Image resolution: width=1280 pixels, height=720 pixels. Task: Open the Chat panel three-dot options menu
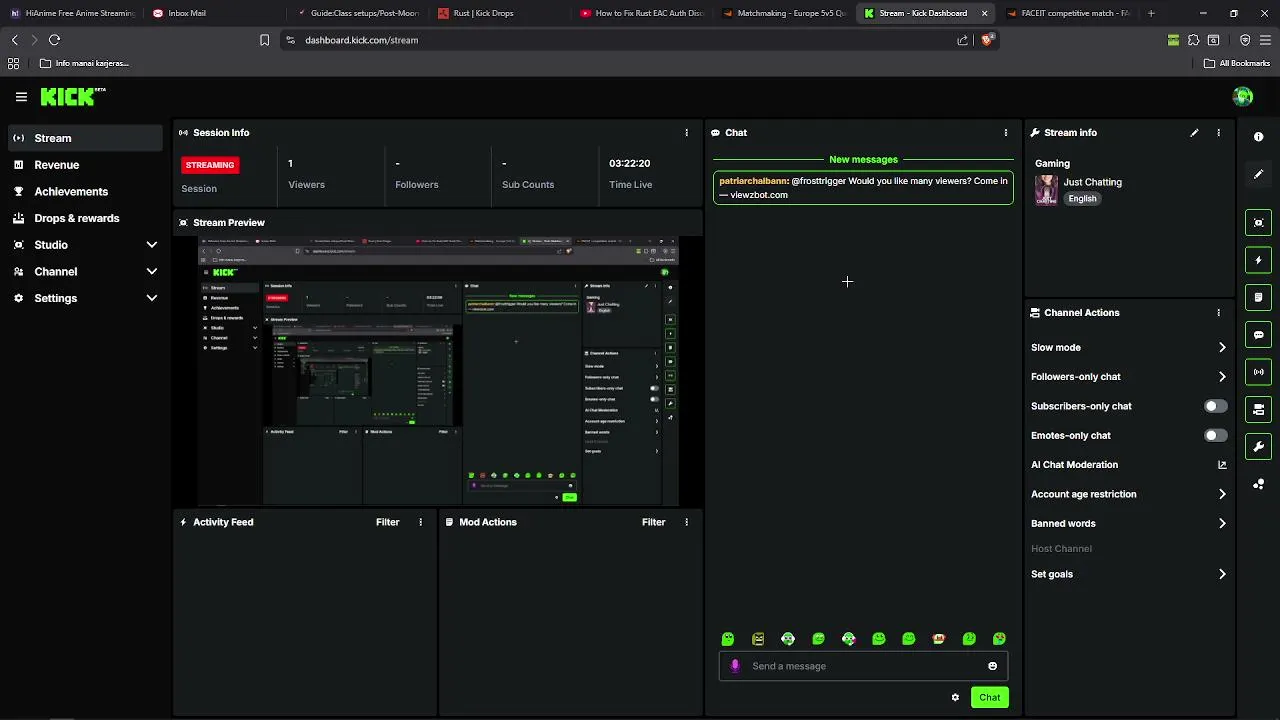[x=1006, y=132]
